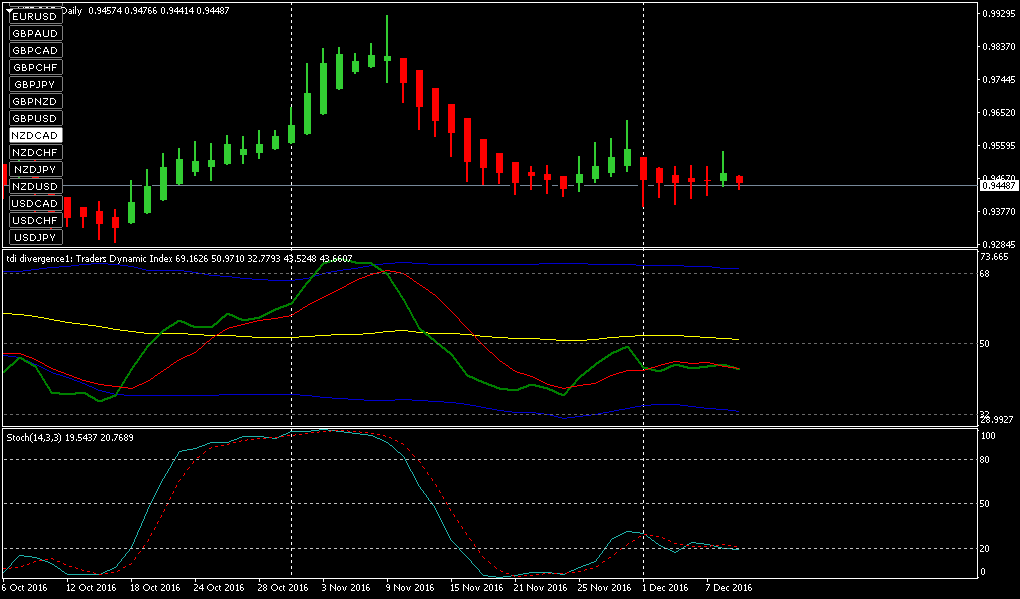The width and height of the screenshot is (1020, 599).
Task: Switch chart to EURUSD symbol button
Action: 36,16
